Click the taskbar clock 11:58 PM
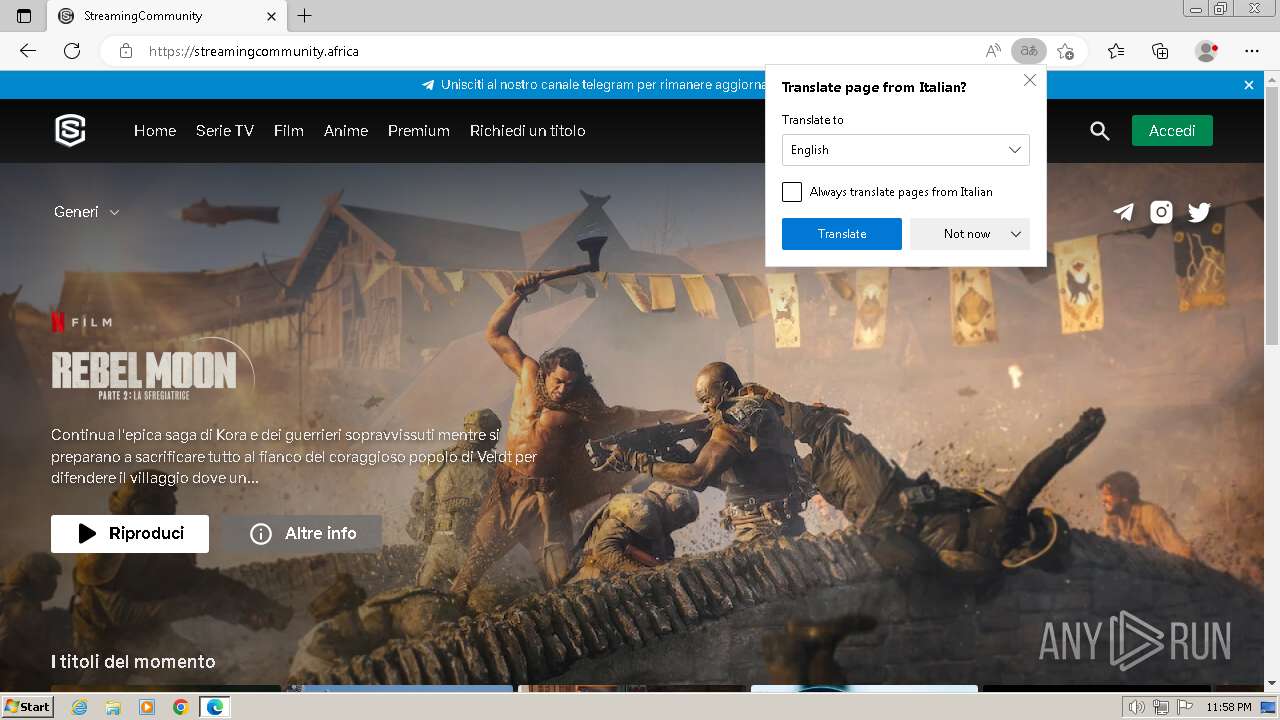 (1229, 707)
